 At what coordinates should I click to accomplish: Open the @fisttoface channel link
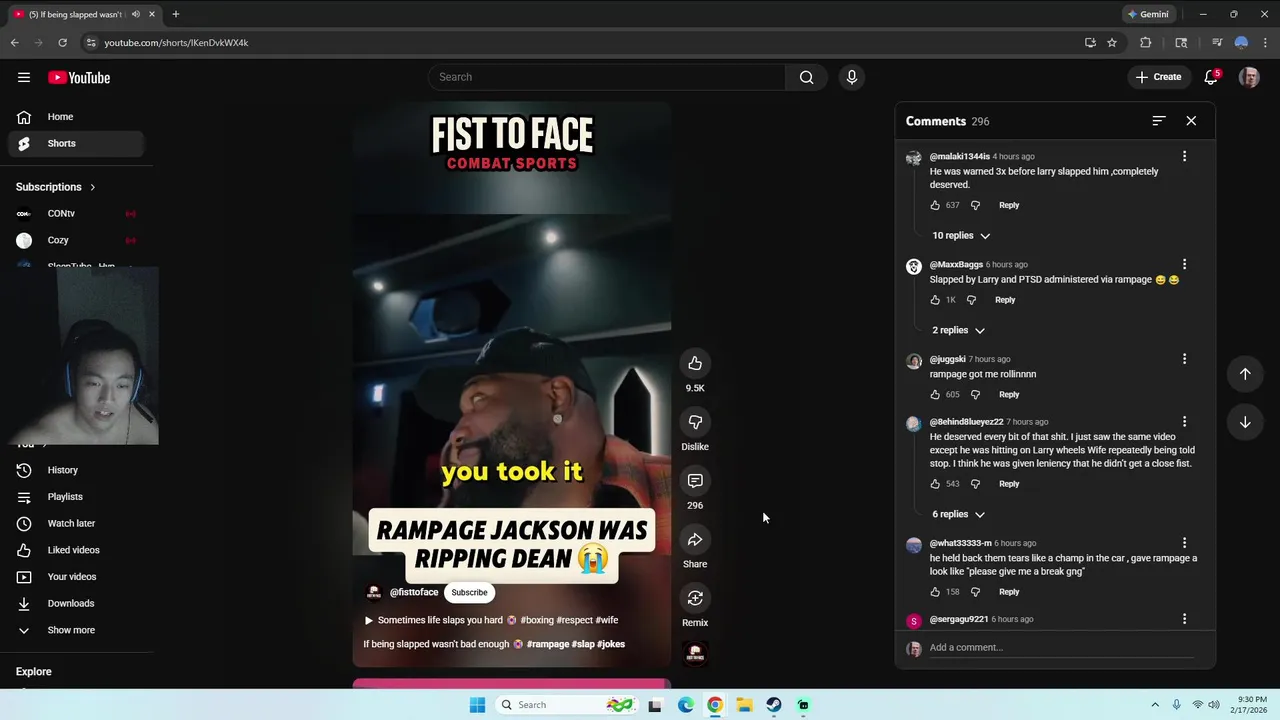tap(414, 593)
